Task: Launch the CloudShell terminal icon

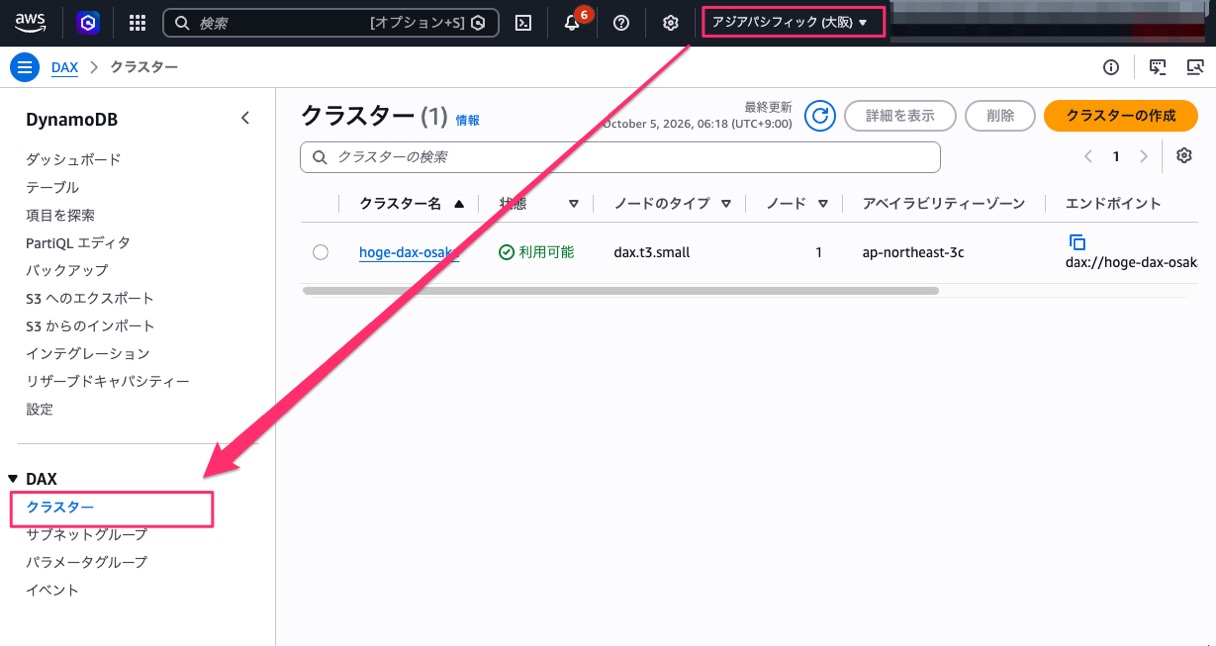Action: 523,22
